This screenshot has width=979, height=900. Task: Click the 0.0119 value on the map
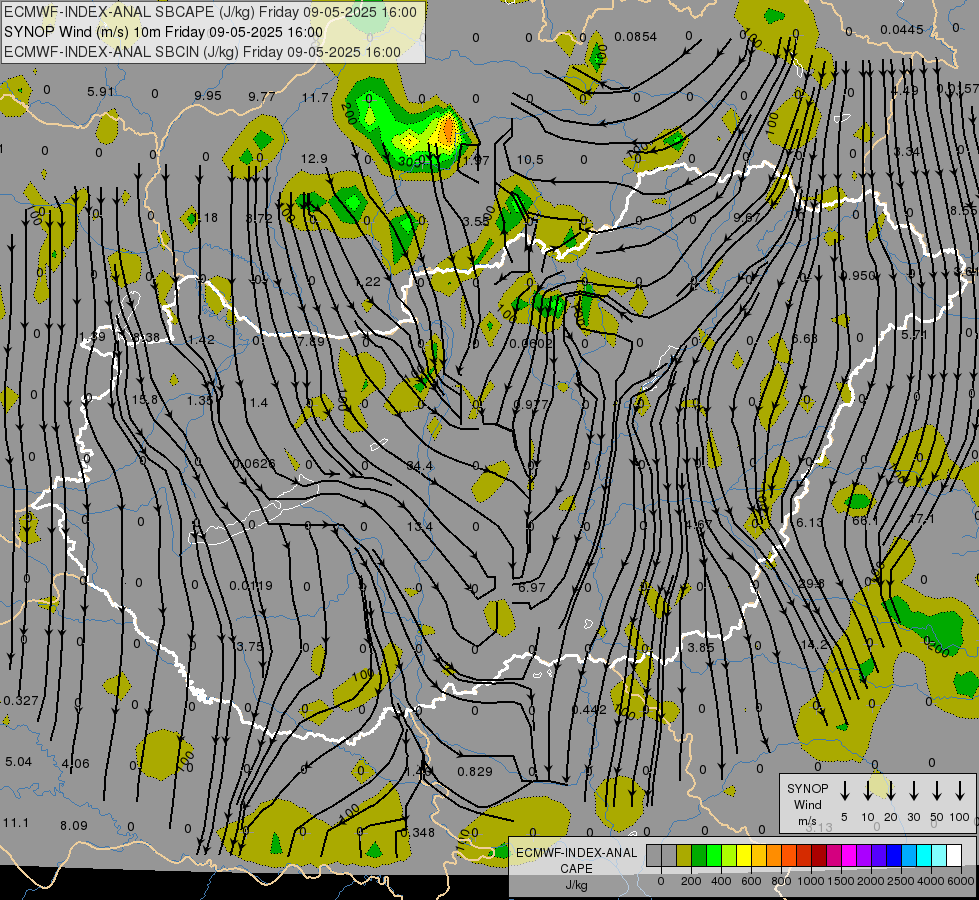click(x=251, y=586)
